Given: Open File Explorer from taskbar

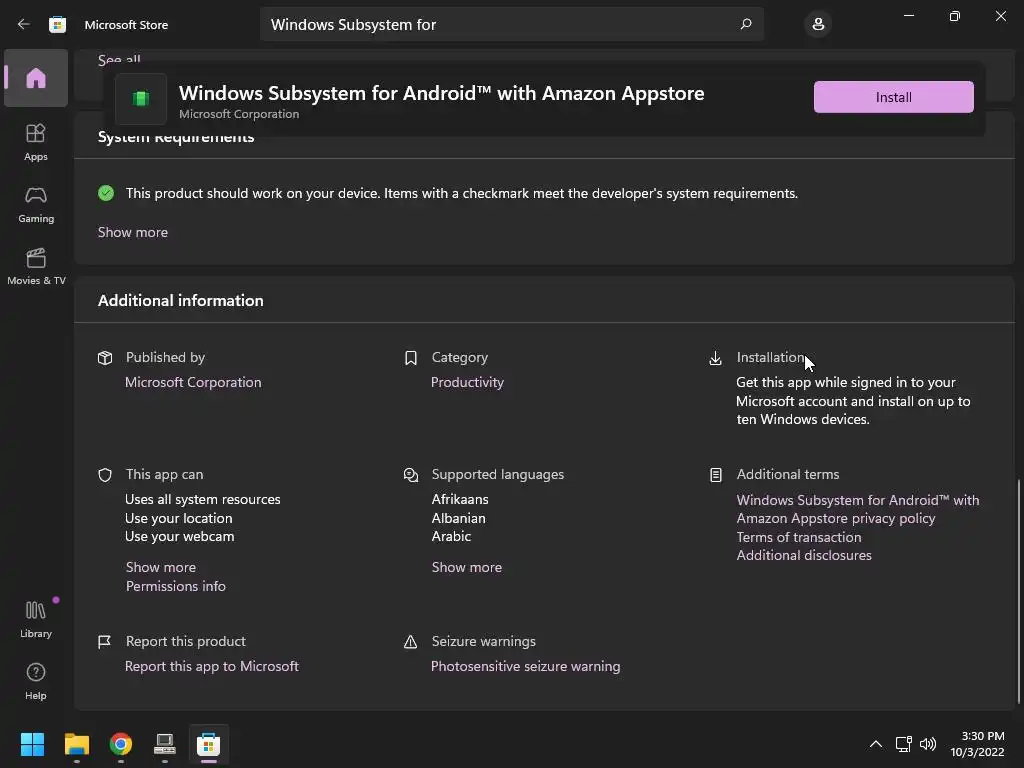Looking at the screenshot, I should click(76, 744).
